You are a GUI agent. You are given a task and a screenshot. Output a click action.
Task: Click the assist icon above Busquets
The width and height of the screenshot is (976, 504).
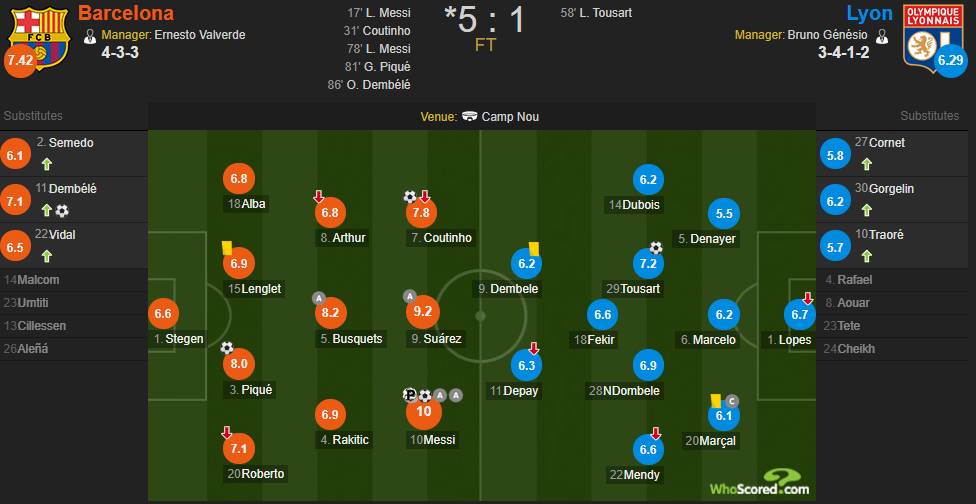tap(318, 297)
